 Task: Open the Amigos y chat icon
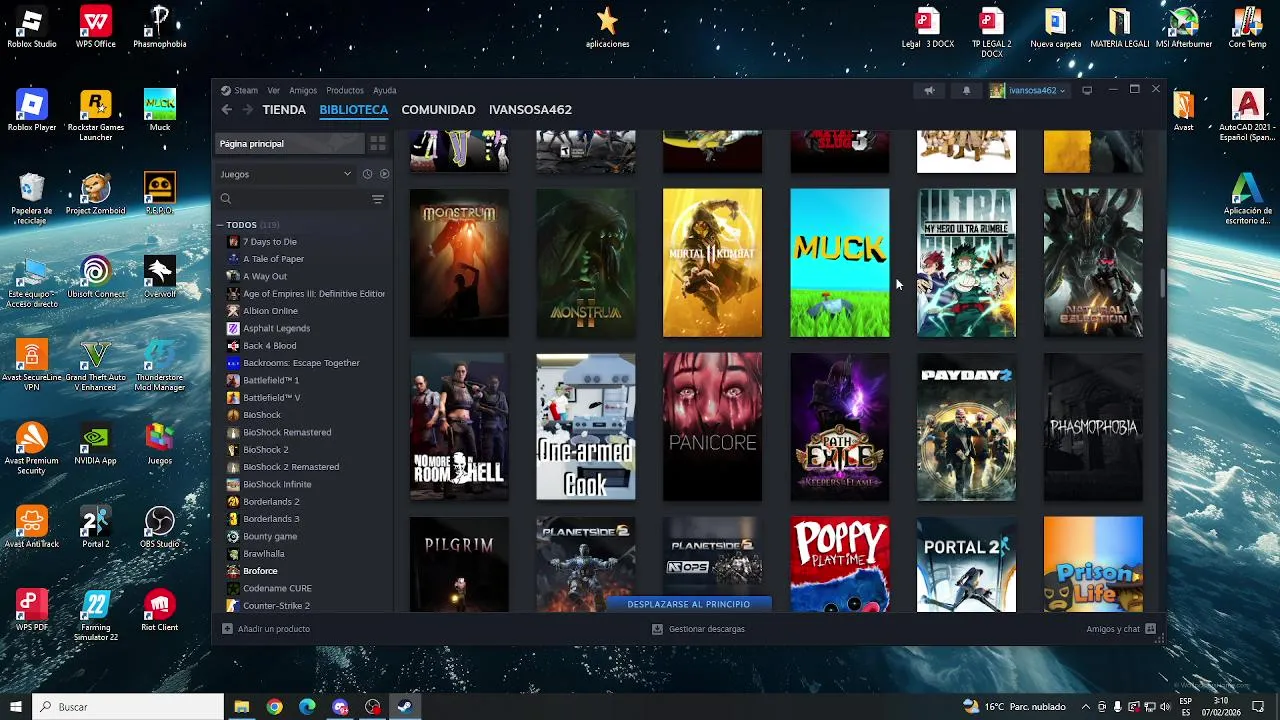[x=1150, y=629]
